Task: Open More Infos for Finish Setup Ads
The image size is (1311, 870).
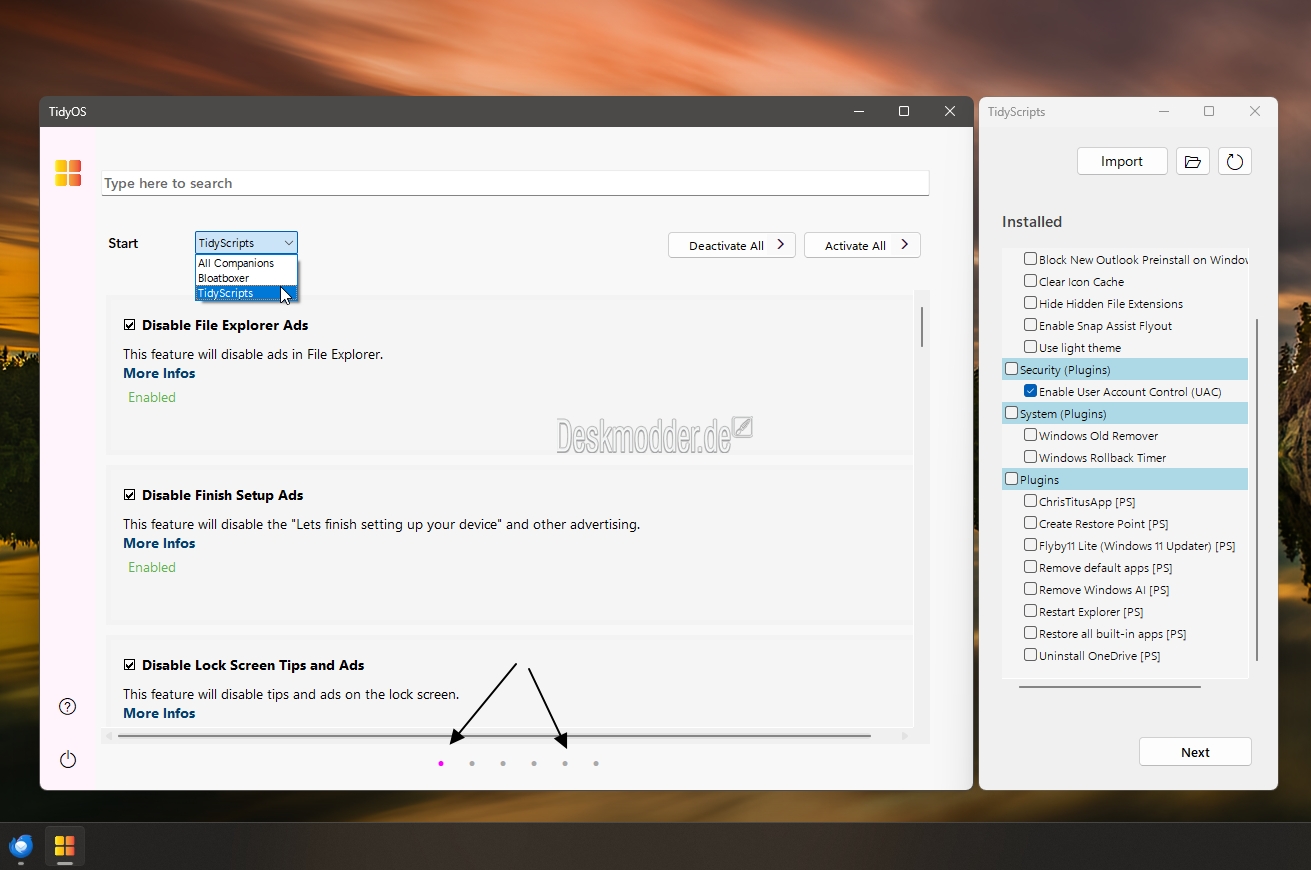Action: click(159, 543)
